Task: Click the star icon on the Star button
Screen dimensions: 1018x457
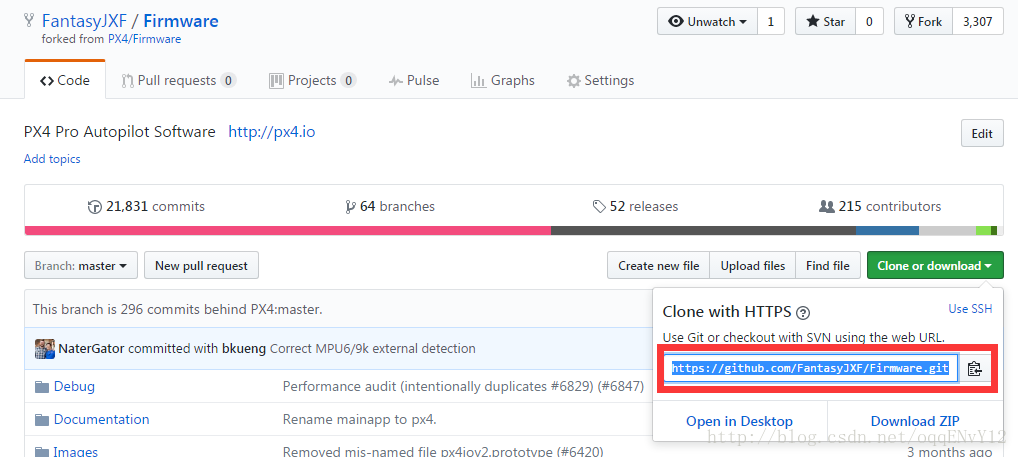Action: (x=813, y=21)
